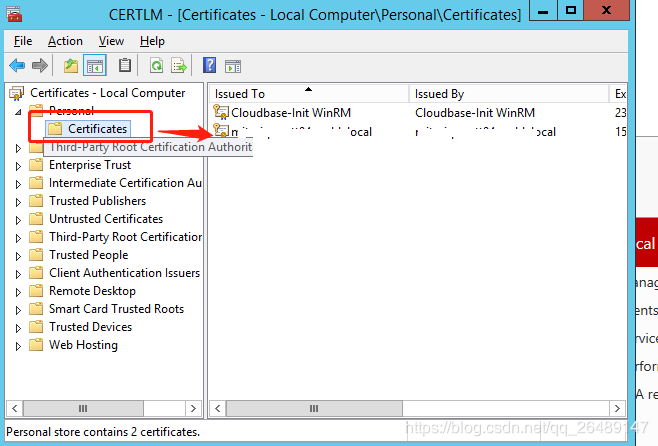
Task: Expand Third-Party Root Certification node
Action: pos(18,238)
